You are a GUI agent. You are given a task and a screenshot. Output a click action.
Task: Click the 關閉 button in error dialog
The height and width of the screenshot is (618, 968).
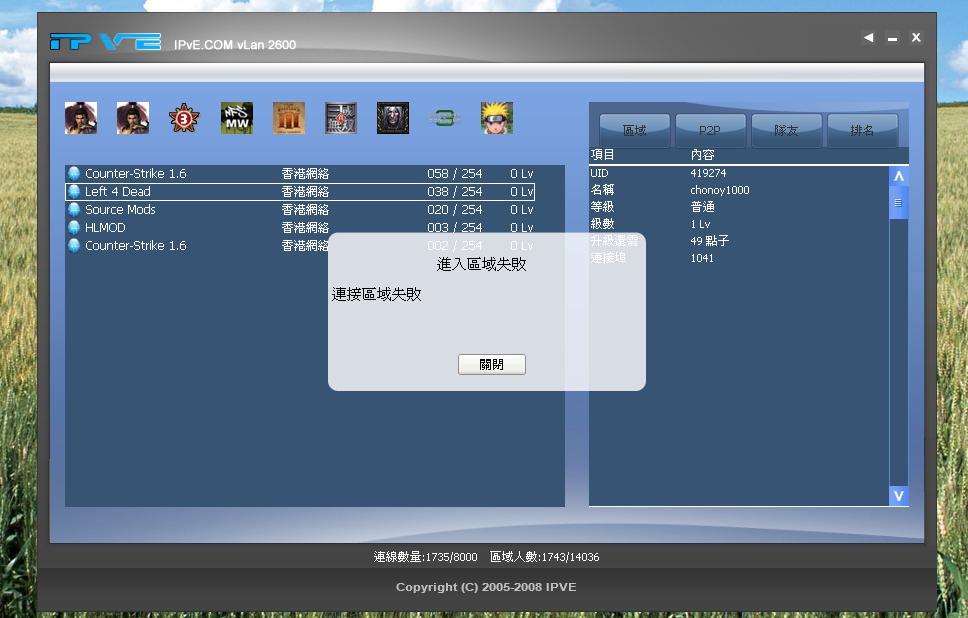492,364
